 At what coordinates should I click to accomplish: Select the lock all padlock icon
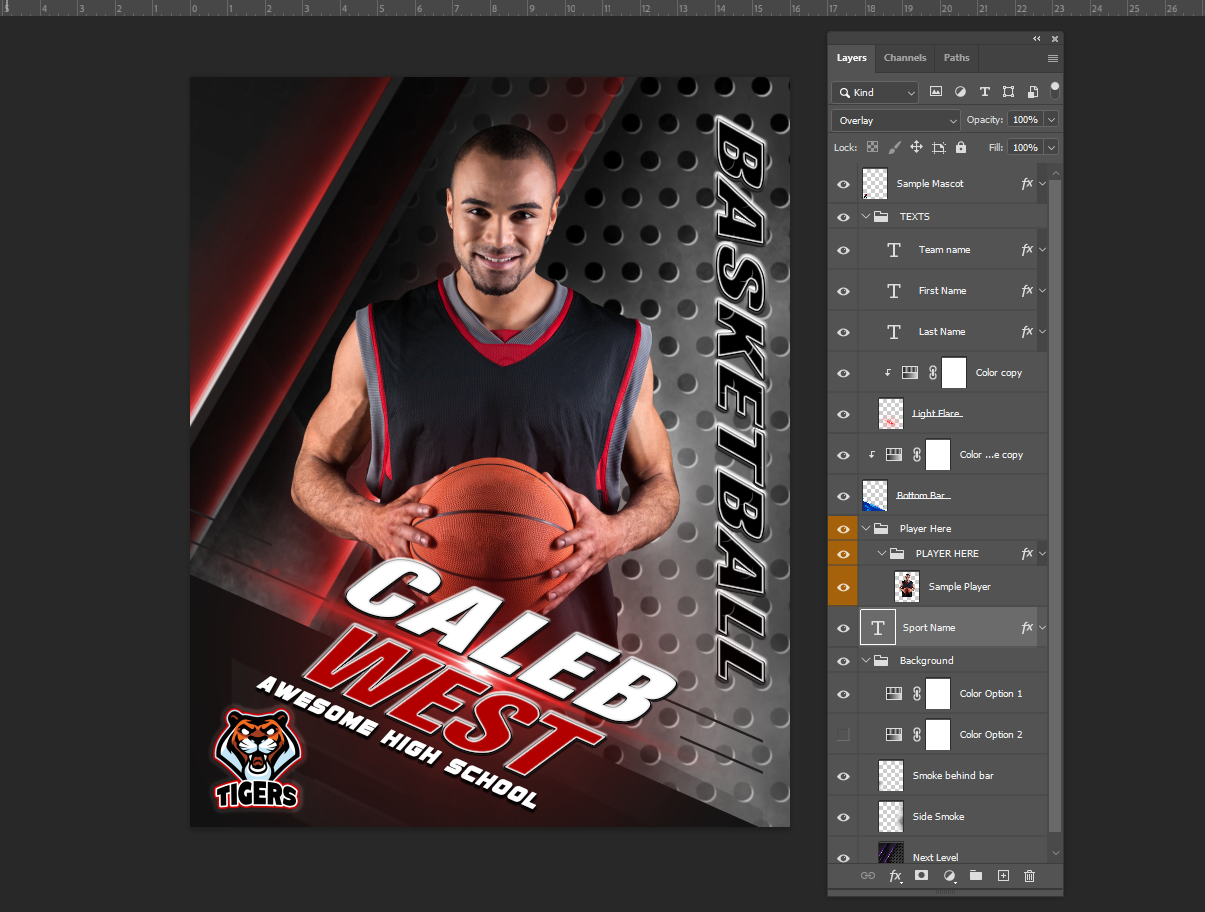959,147
